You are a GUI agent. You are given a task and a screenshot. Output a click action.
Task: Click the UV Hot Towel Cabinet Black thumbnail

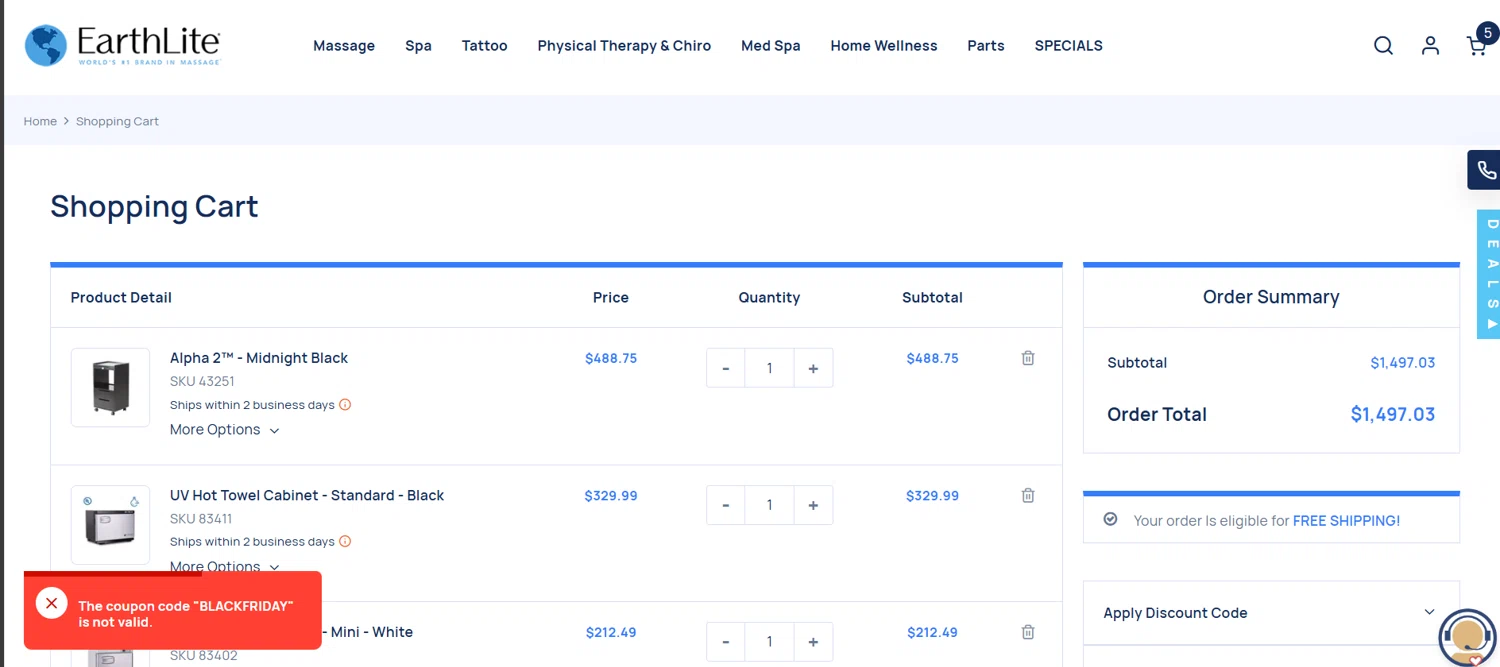(x=110, y=525)
